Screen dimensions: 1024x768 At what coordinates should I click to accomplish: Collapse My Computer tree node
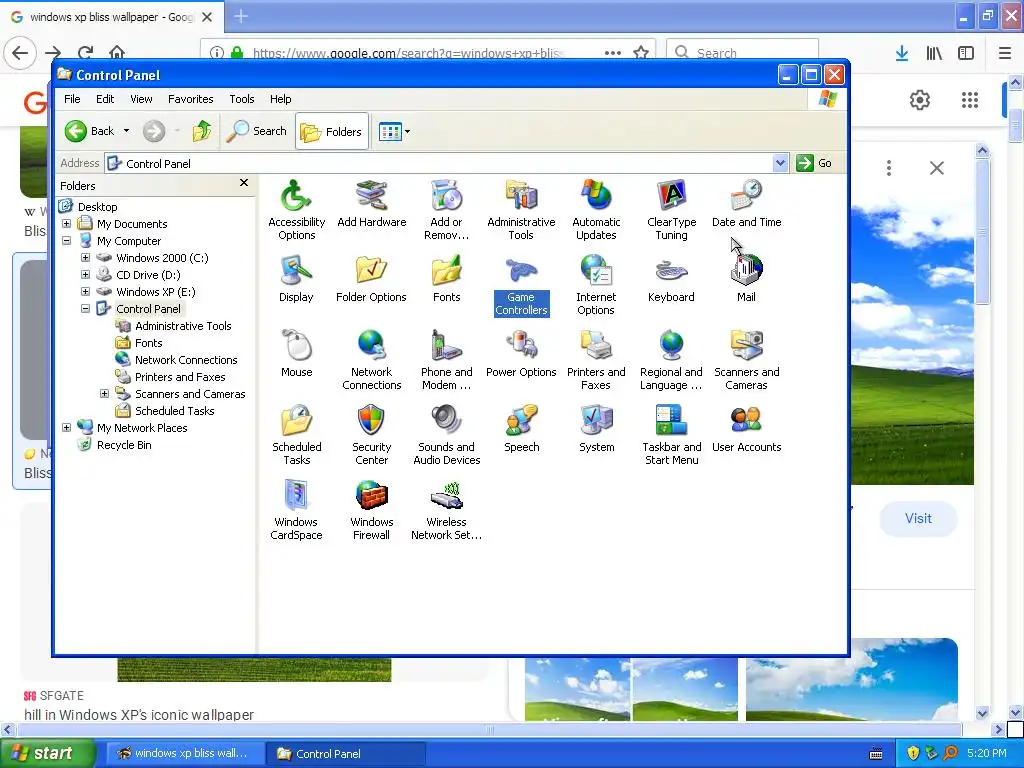67,240
